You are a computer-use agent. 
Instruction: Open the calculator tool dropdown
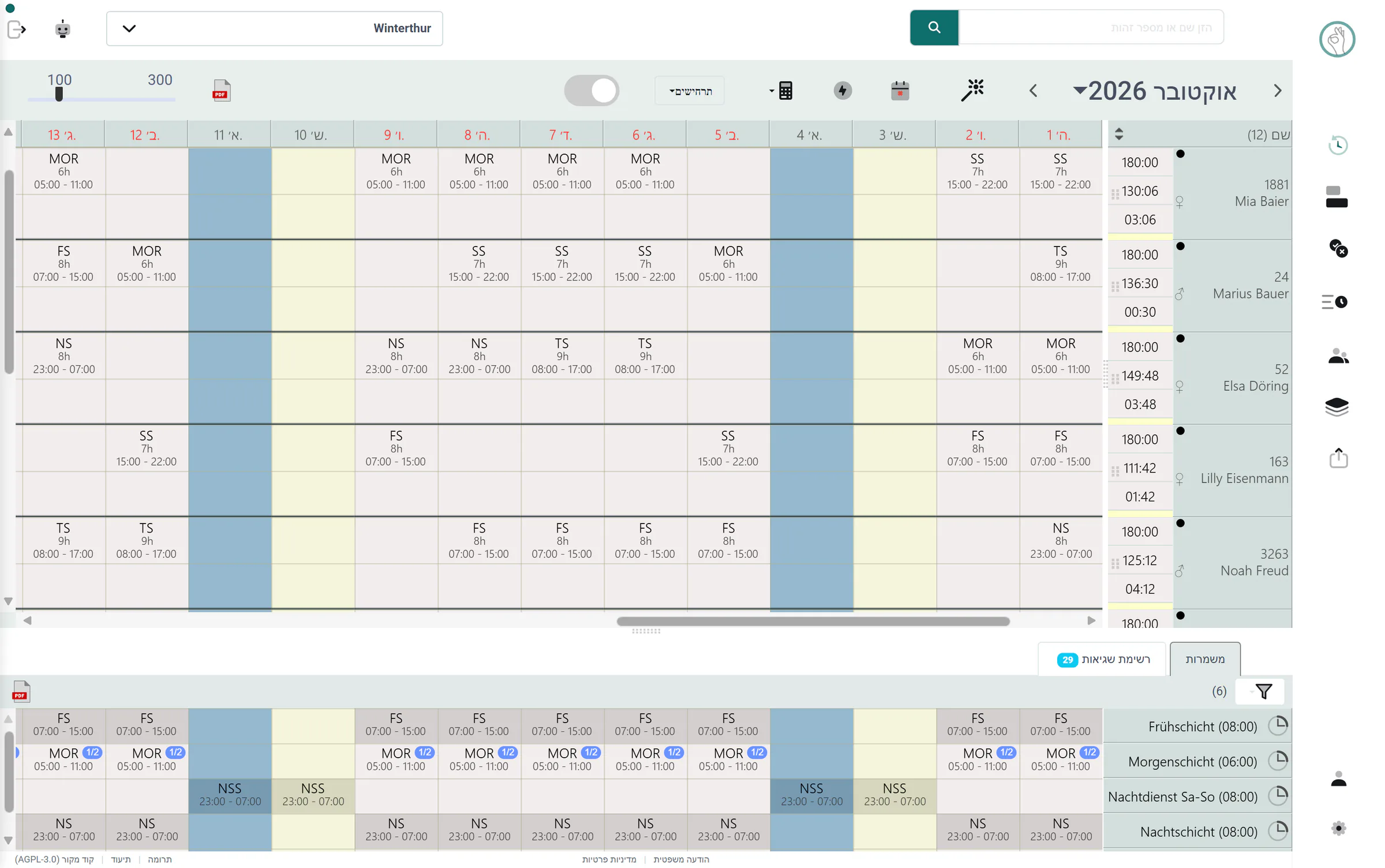(x=781, y=91)
